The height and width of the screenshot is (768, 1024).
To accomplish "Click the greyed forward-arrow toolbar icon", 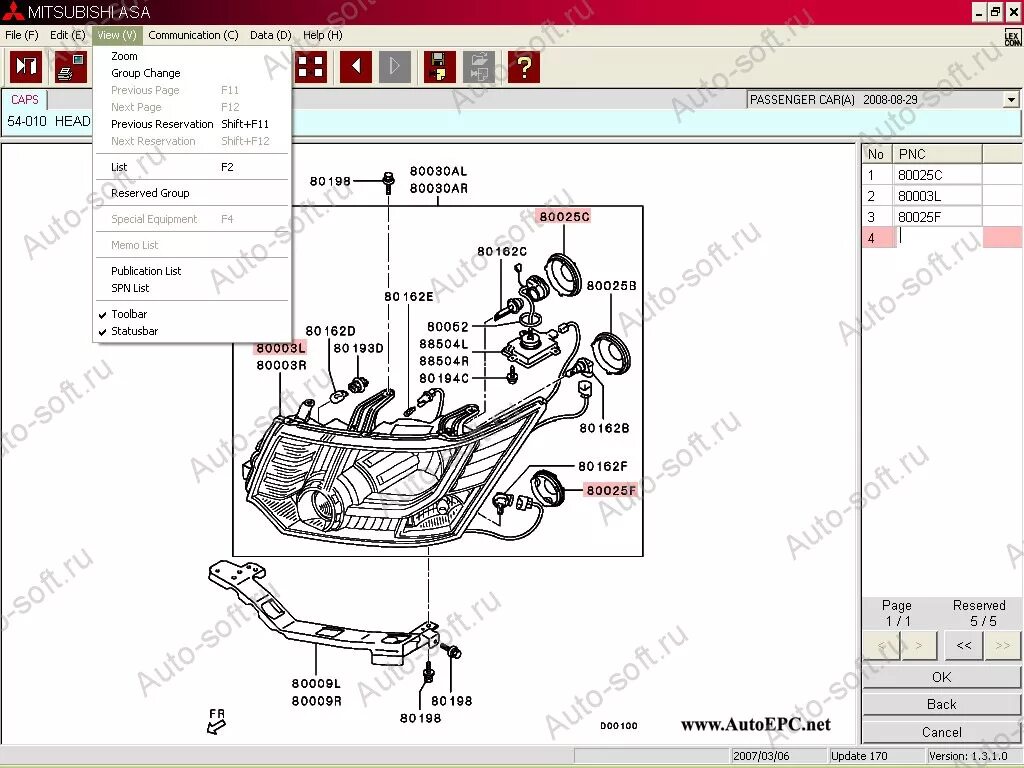I will [x=395, y=67].
